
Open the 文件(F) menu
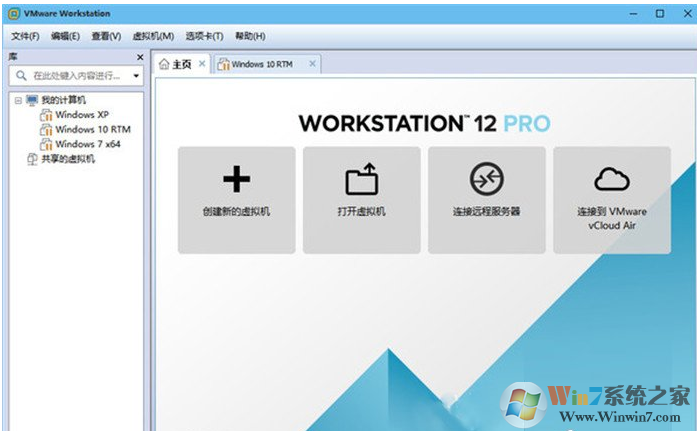pos(25,36)
